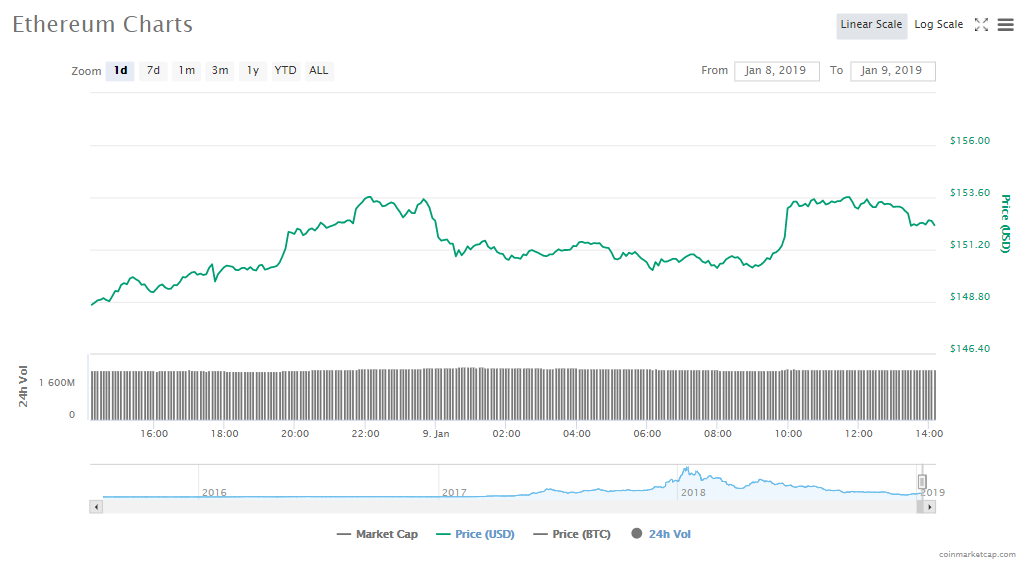Set zoom to 3m

219,71
